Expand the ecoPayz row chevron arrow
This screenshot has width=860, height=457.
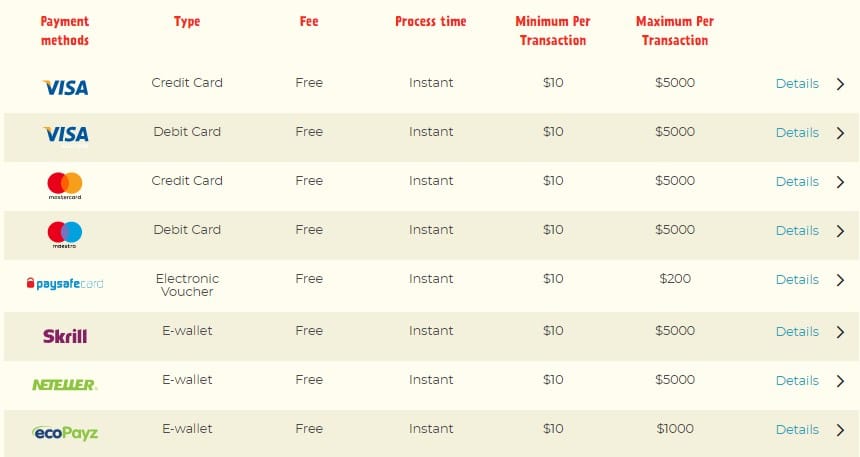point(840,430)
